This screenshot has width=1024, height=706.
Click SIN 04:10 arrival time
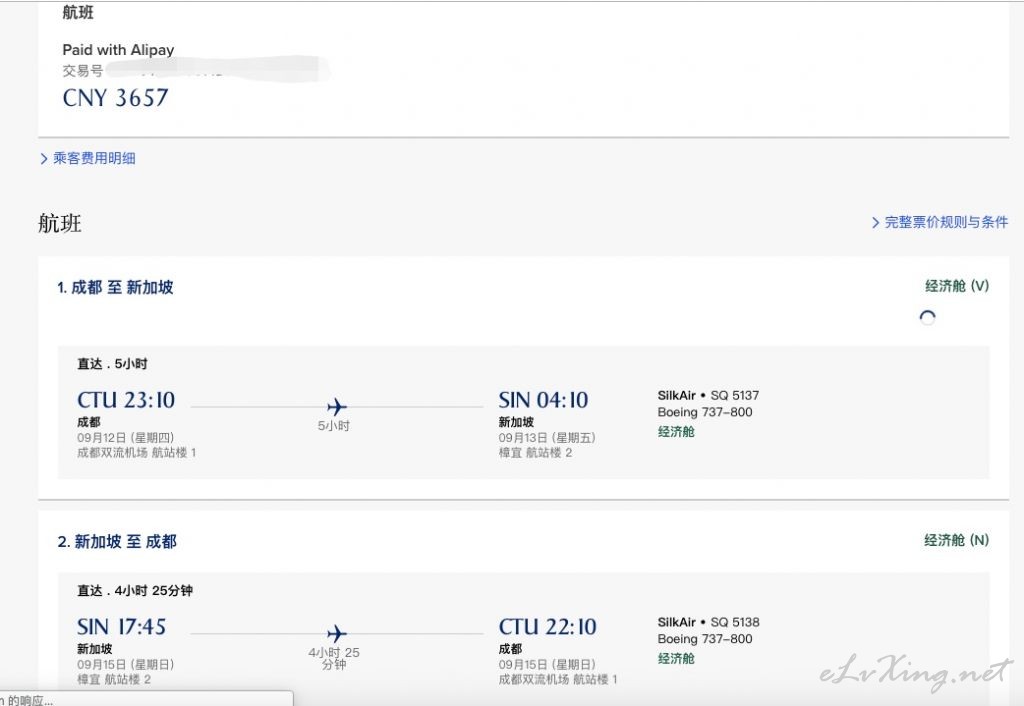[x=543, y=400]
